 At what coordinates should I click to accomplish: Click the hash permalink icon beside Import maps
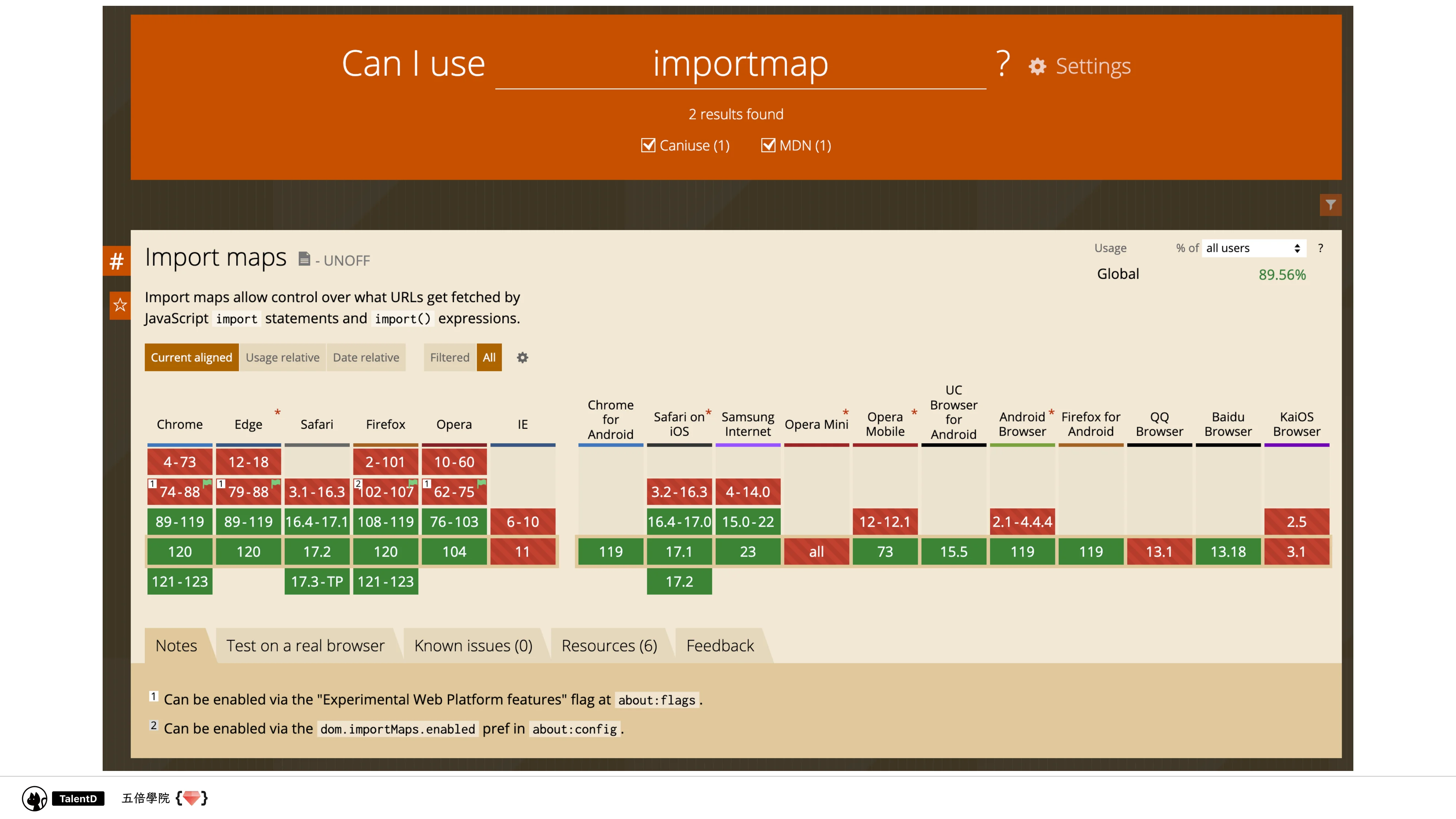coord(116,261)
